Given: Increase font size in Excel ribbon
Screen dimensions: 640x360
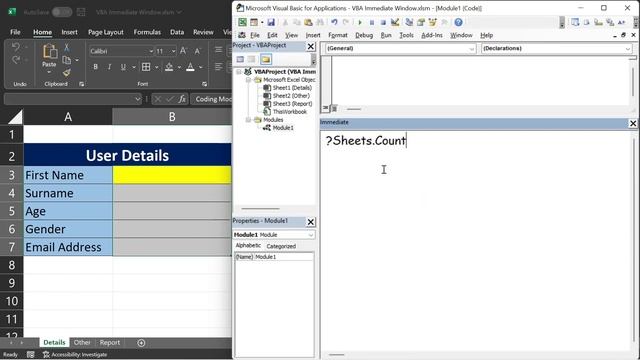Looking at the screenshot, I should pyautogui.click(x=183, y=51).
